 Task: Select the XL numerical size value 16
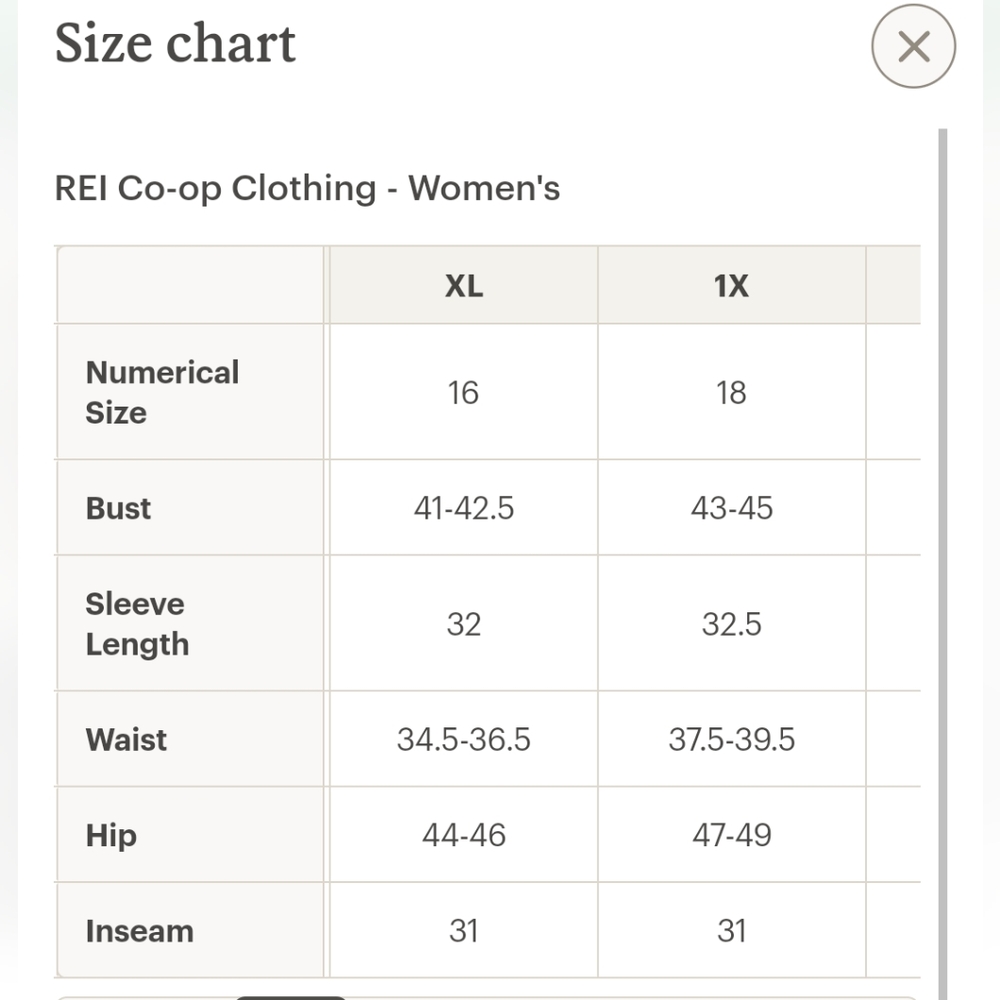tap(463, 393)
